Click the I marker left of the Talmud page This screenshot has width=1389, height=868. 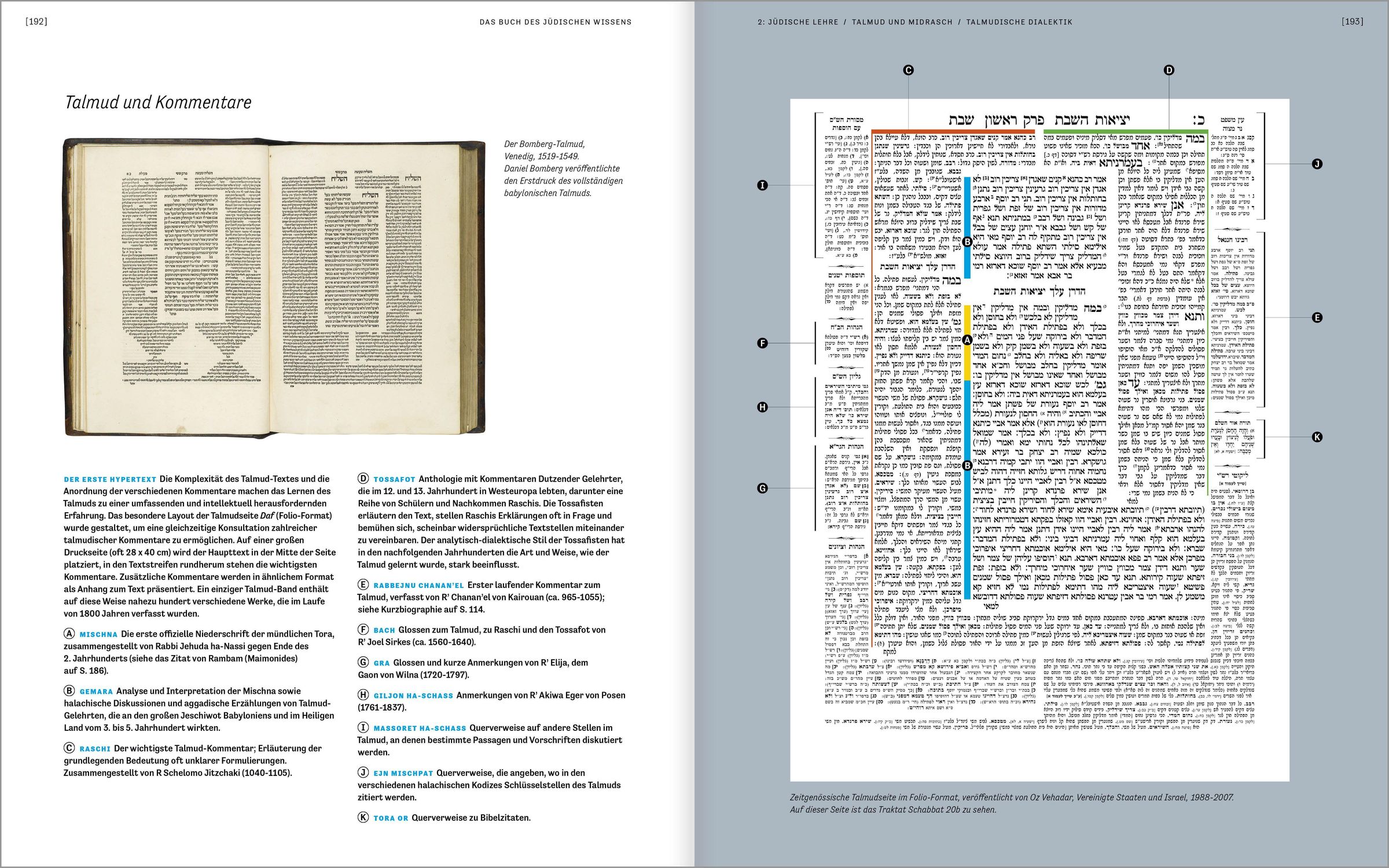(x=762, y=185)
